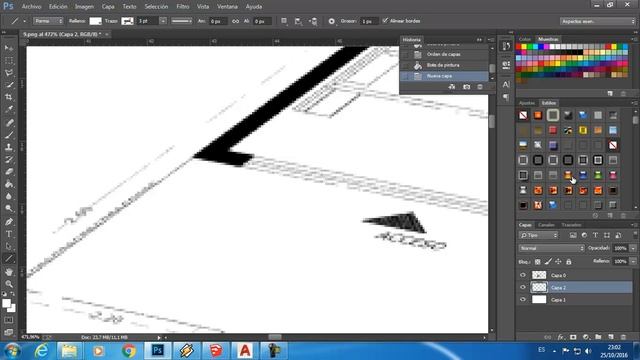Select the Pen tool
640x360 pixels.
(x=9, y=222)
